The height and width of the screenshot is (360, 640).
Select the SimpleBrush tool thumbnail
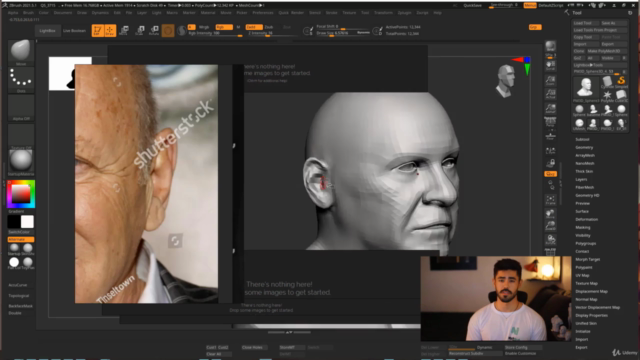point(621,82)
